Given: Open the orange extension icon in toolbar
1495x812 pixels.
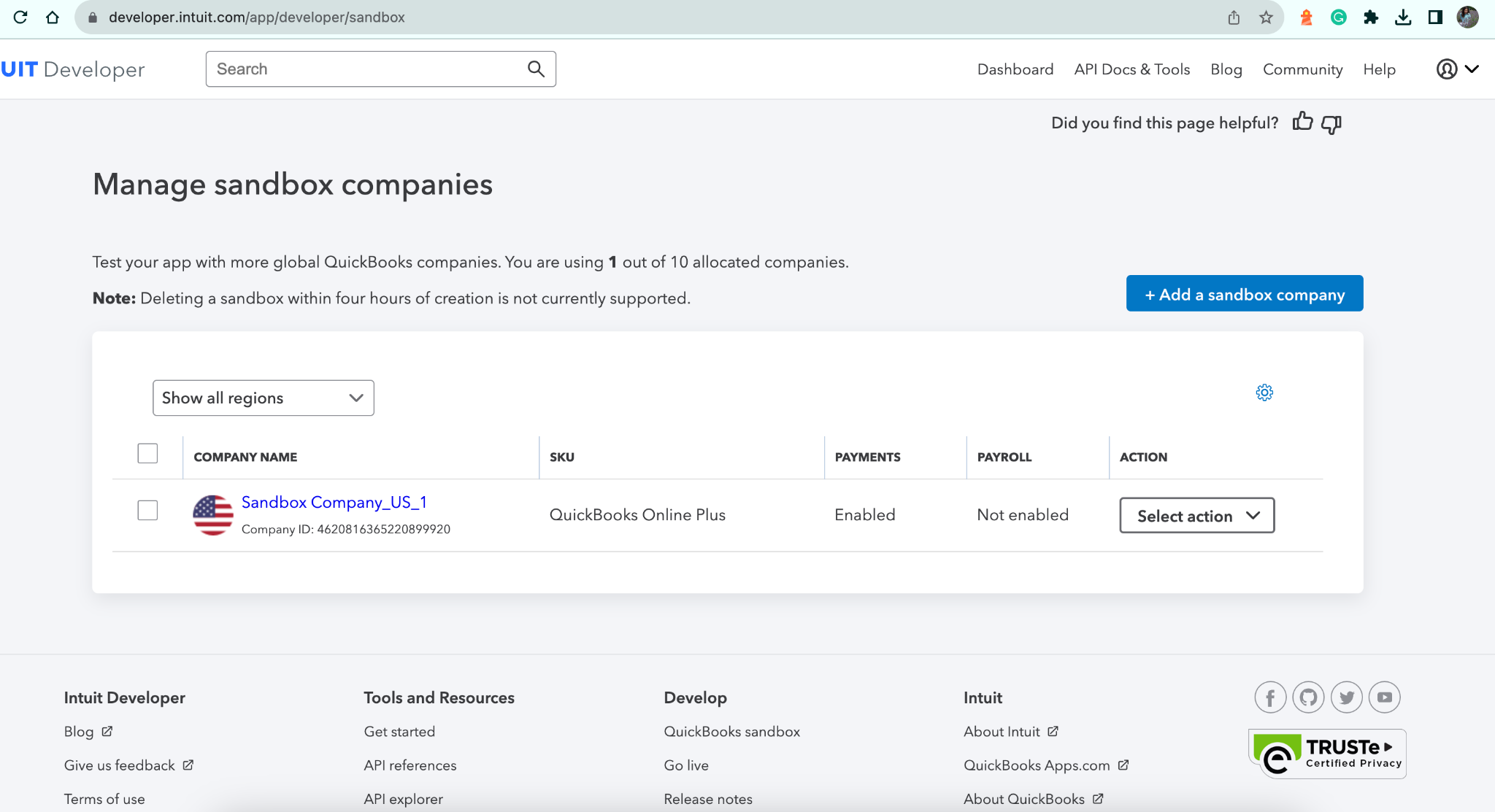Looking at the screenshot, I should 1307,18.
